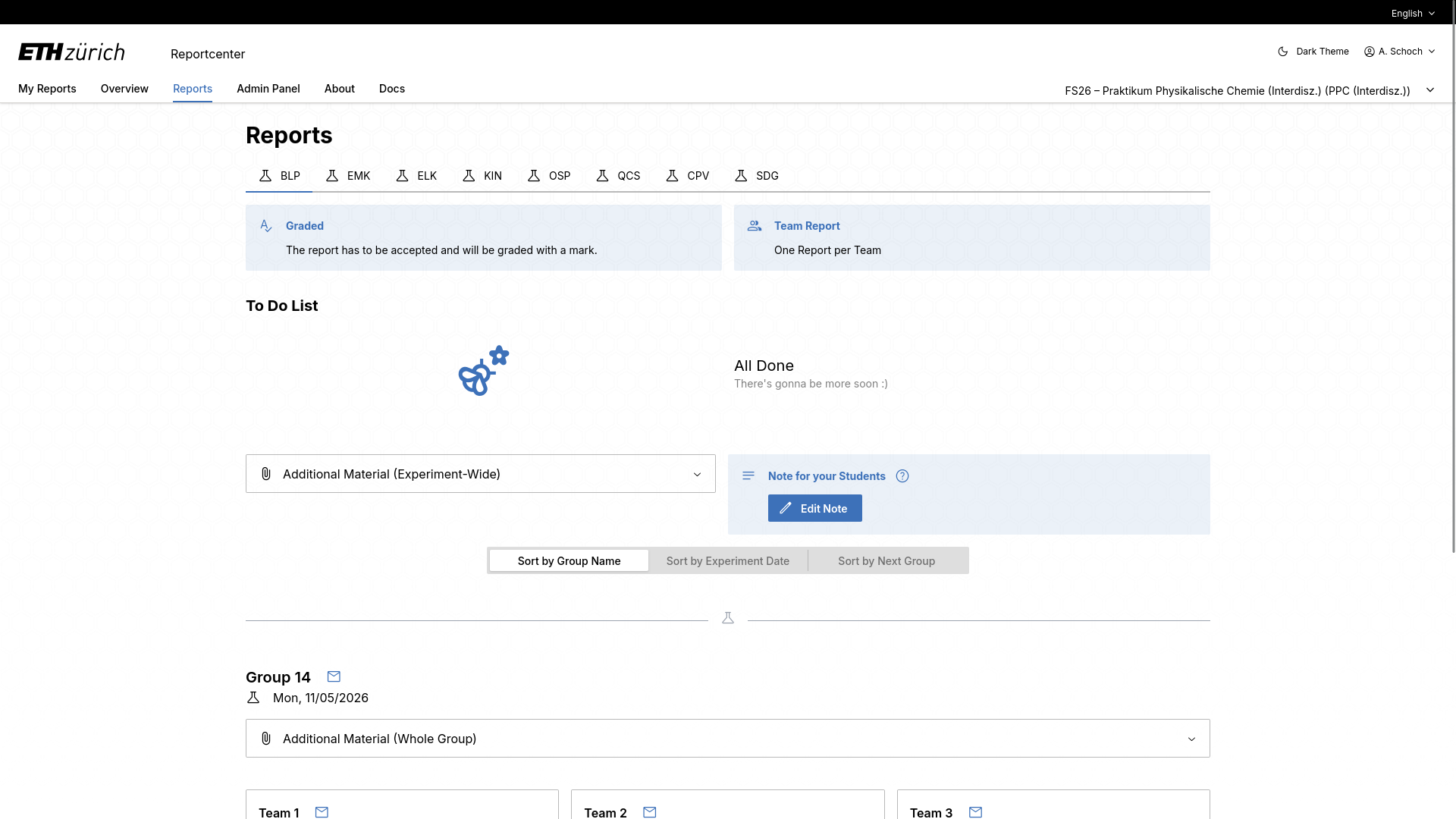This screenshot has width=1456, height=819.
Task: Click the ETH Zürich logo
Action: 71,52
